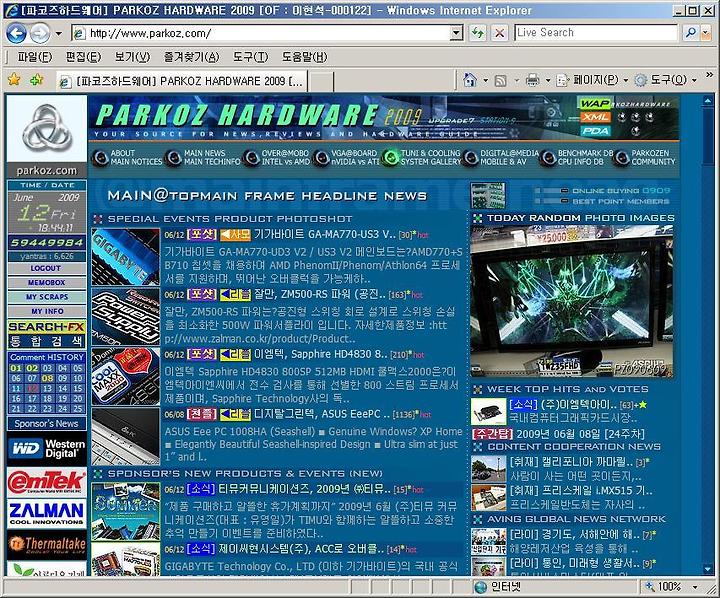Open the ASUS EeePC article headline
Image resolution: width=720 pixels, height=598 pixels.
tap(322, 414)
